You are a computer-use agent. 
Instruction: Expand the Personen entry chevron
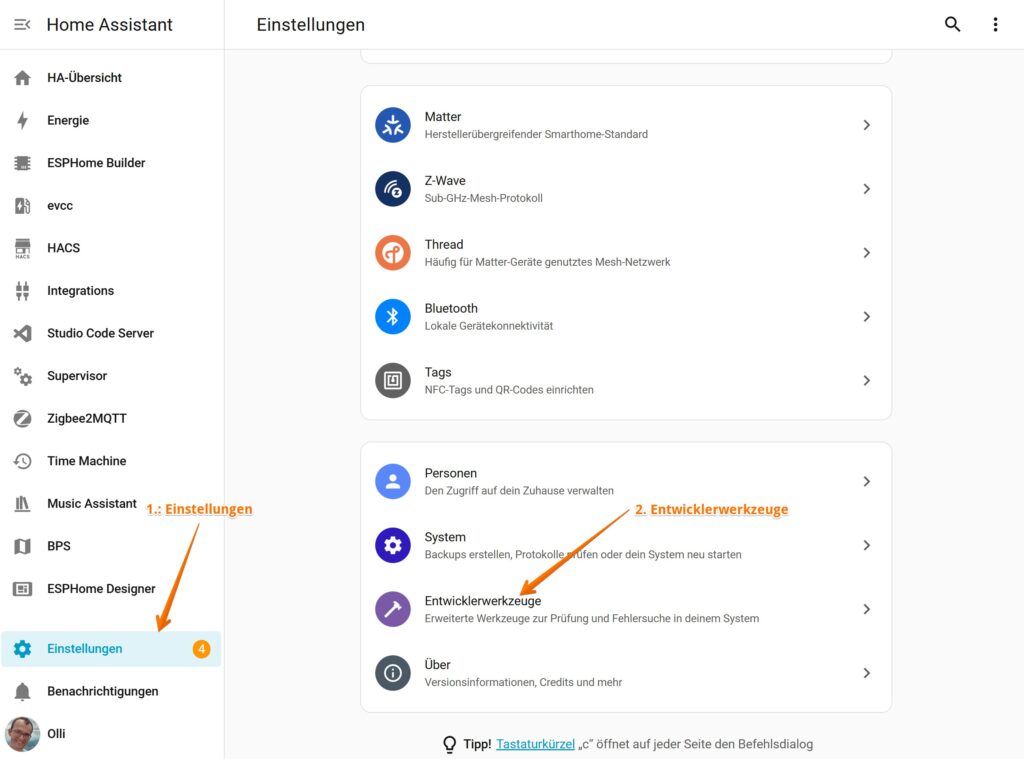pos(866,481)
